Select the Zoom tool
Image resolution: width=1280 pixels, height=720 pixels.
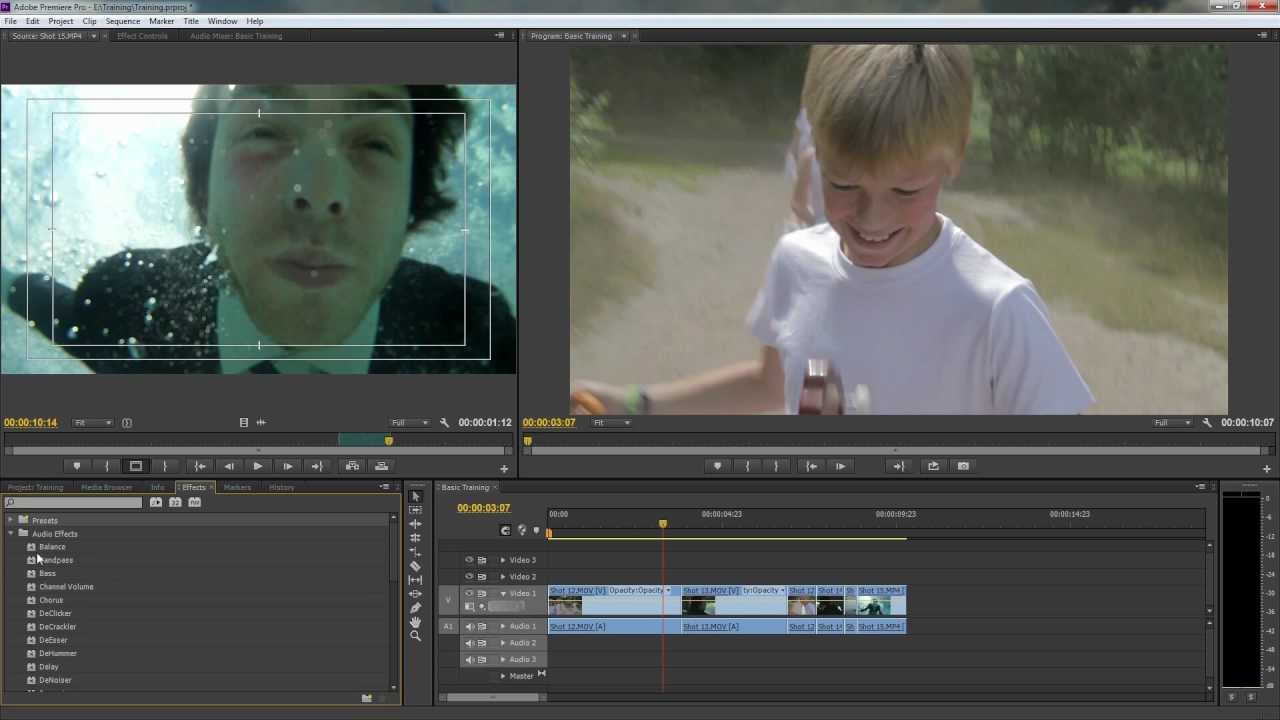pos(416,636)
